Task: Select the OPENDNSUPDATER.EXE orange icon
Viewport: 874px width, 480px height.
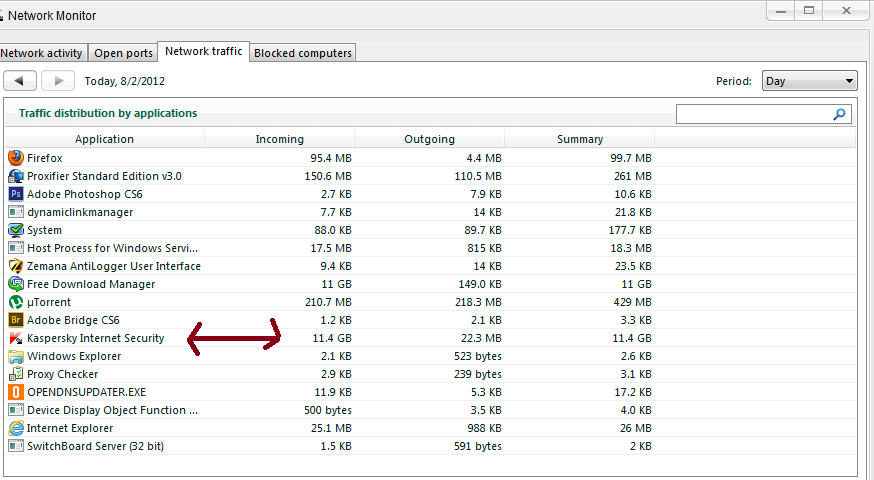Action: click(x=16, y=392)
